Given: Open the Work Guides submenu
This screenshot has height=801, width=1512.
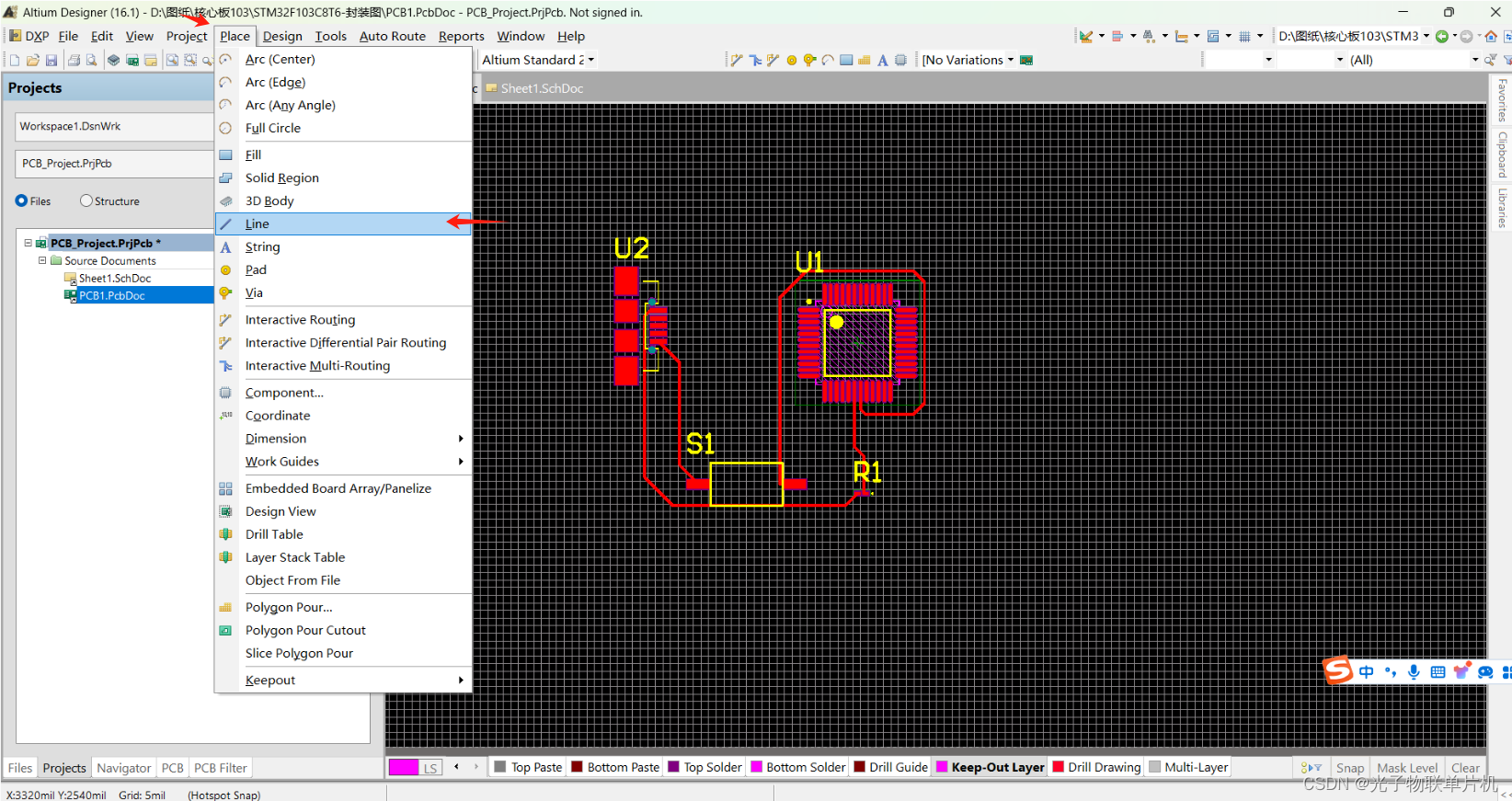Looking at the screenshot, I should pyautogui.click(x=343, y=462).
